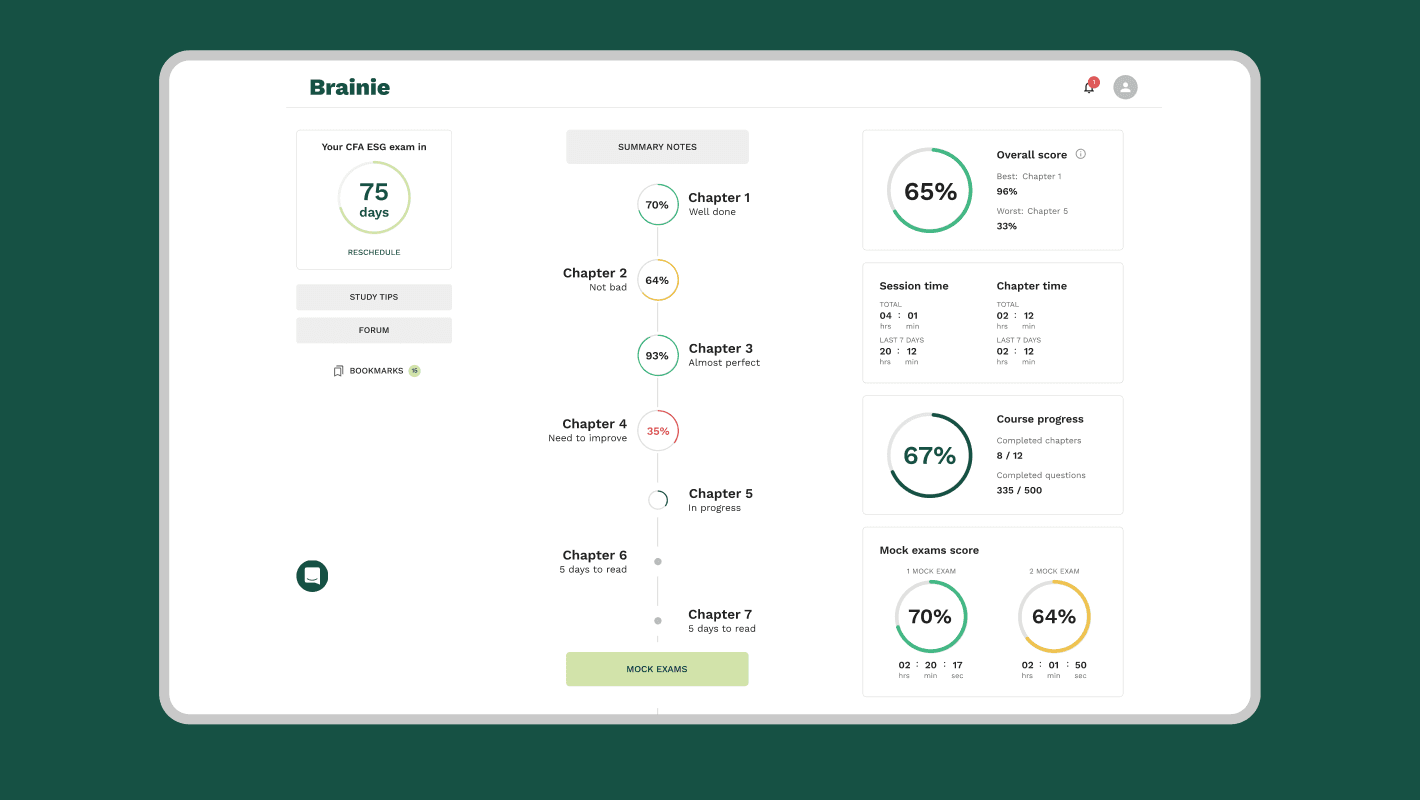Click '1 MOCK EXAM' label
The height and width of the screenshot is (800, 1420).
click(x=931, y=571)
